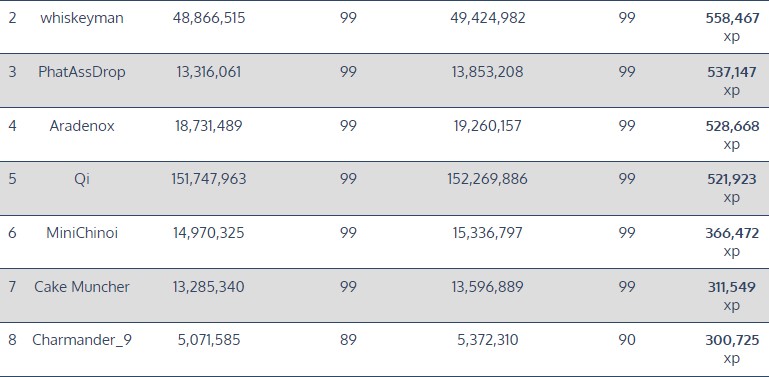
Task: Click Charmander_9's 300,725 xp gain
Action: [x=732, y=349]
